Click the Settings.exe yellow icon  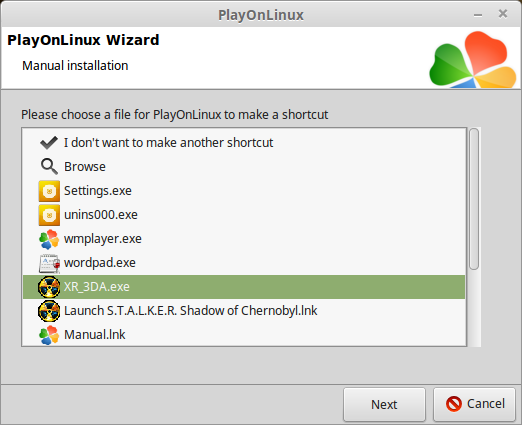pos(49,191)
